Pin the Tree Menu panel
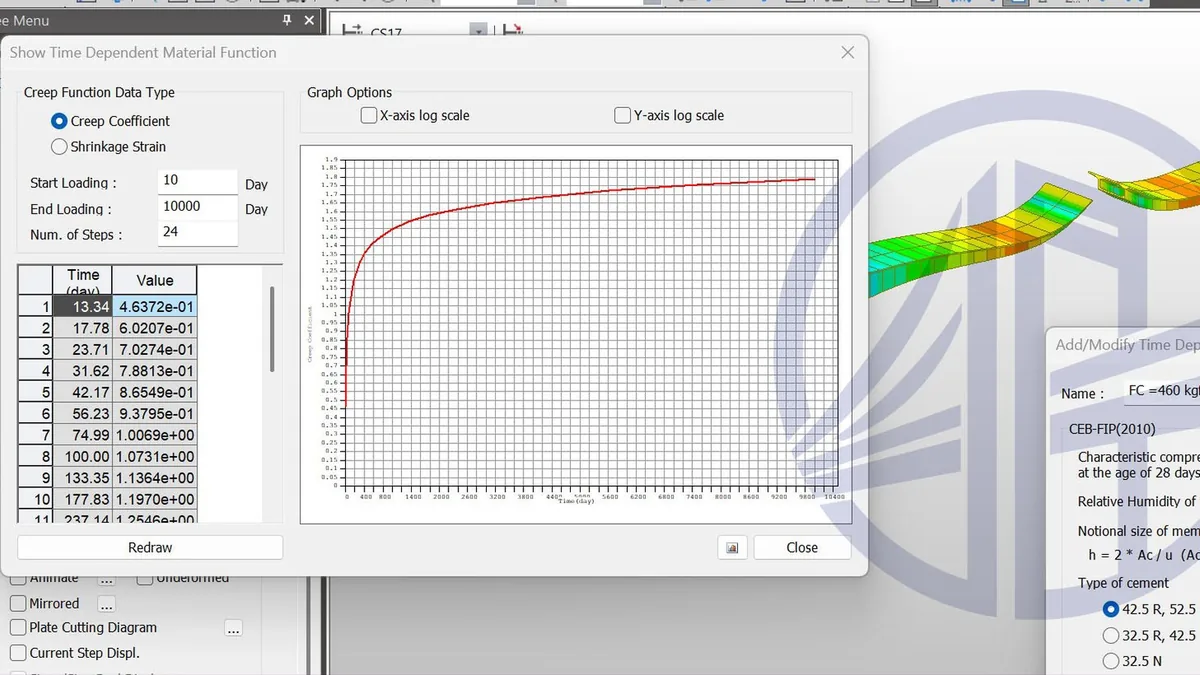 [287, 20]
